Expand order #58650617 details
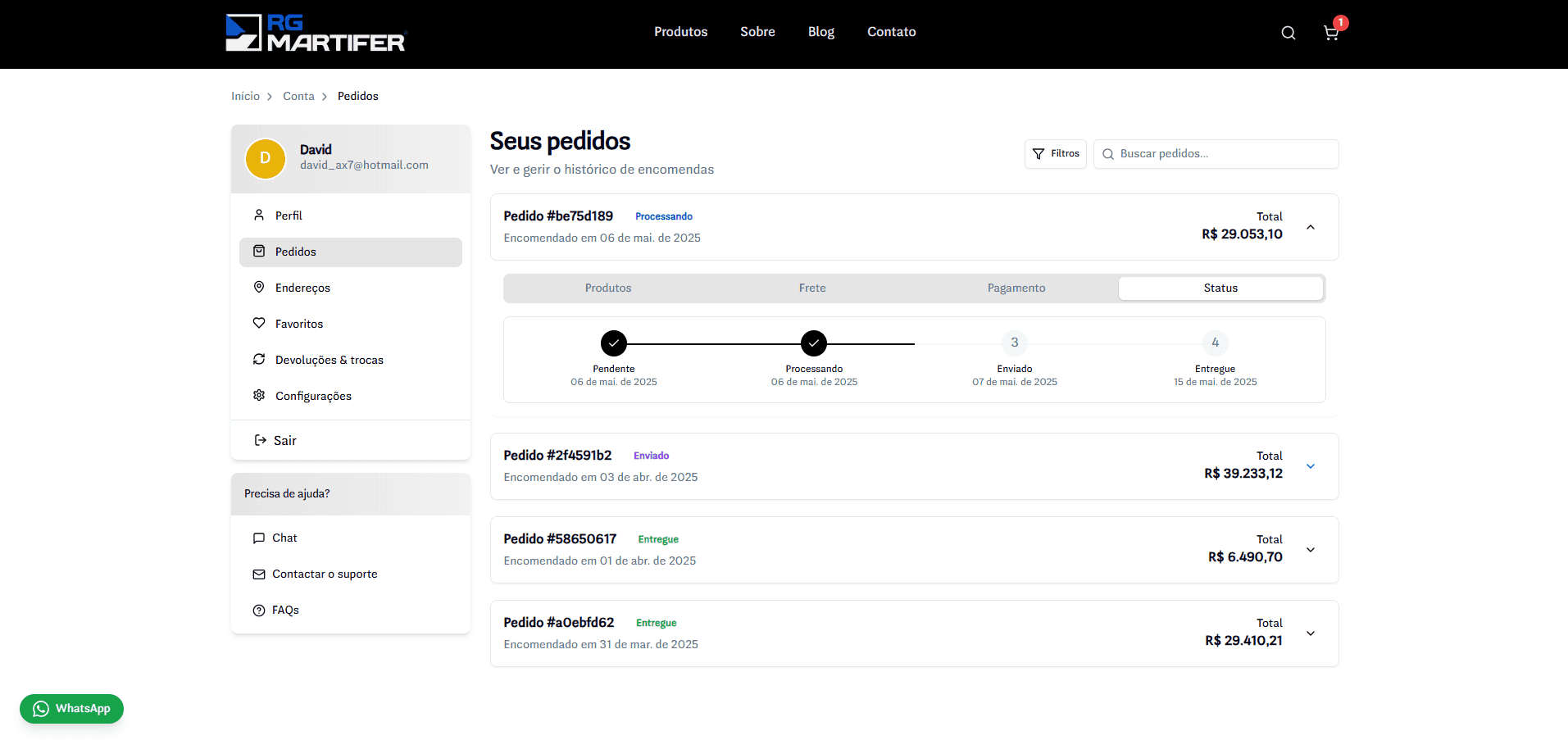 pyautogui.click(x=1310, y=550)
